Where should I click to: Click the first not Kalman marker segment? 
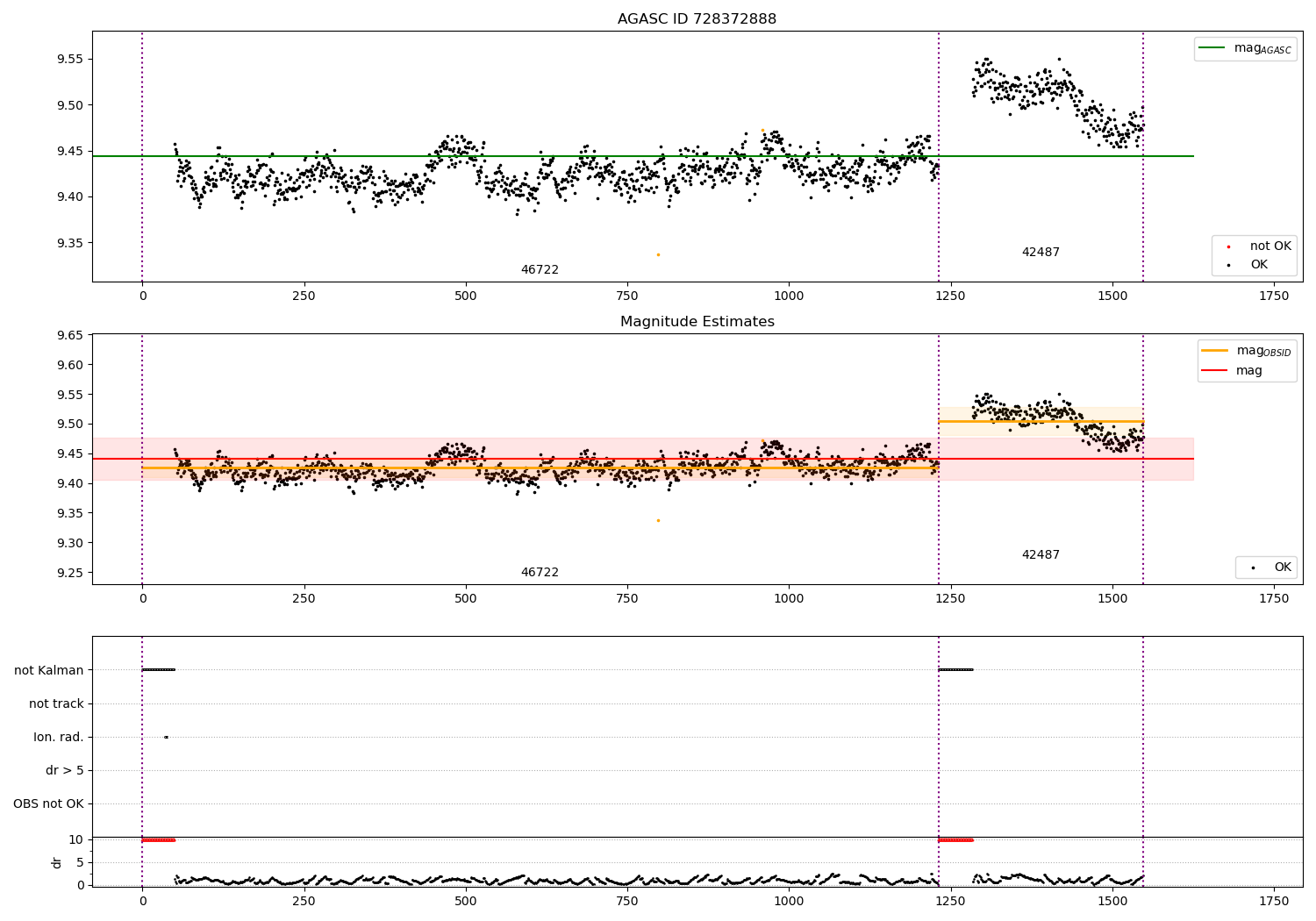159,670
